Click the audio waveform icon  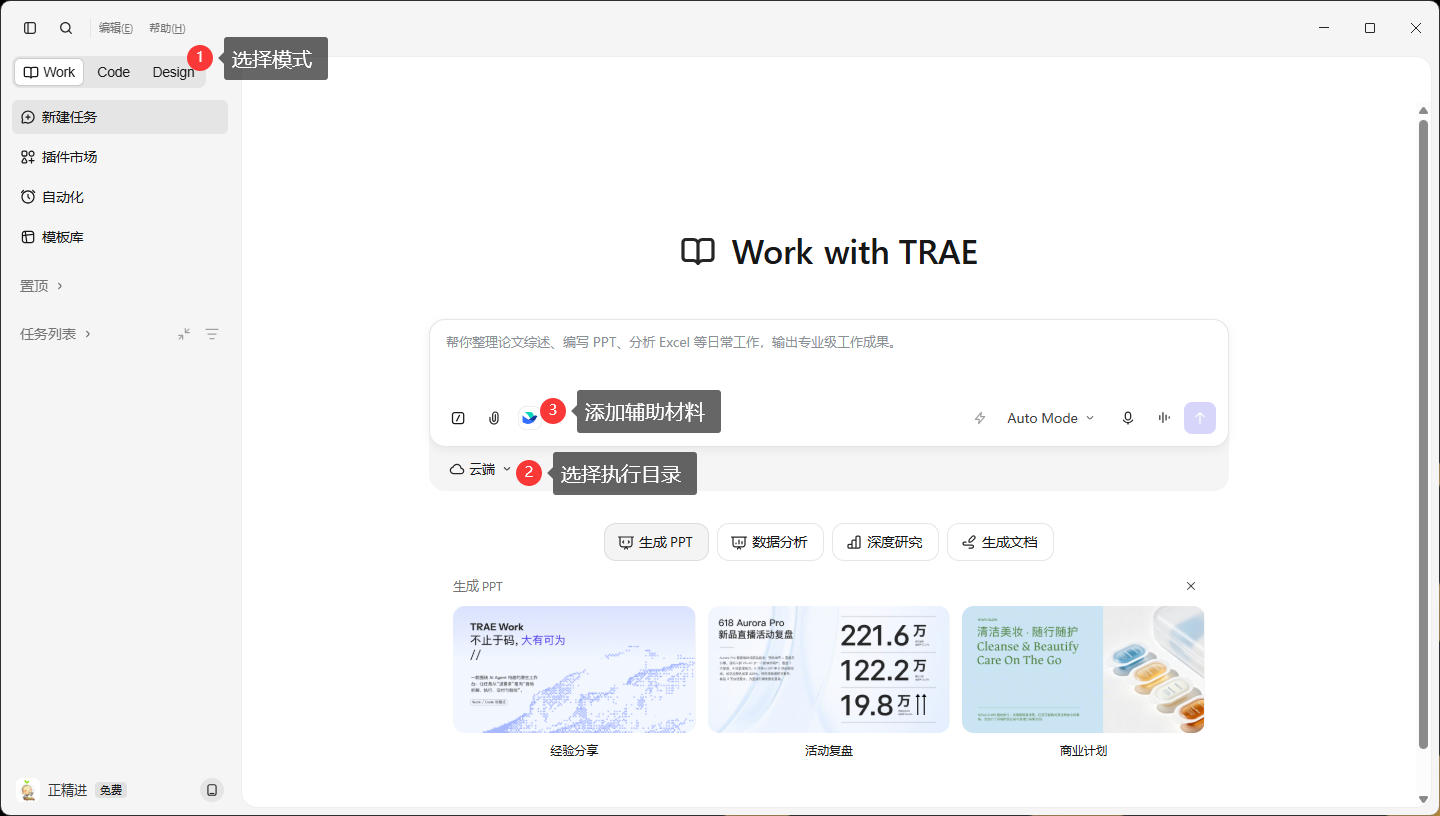(1164, 418)
